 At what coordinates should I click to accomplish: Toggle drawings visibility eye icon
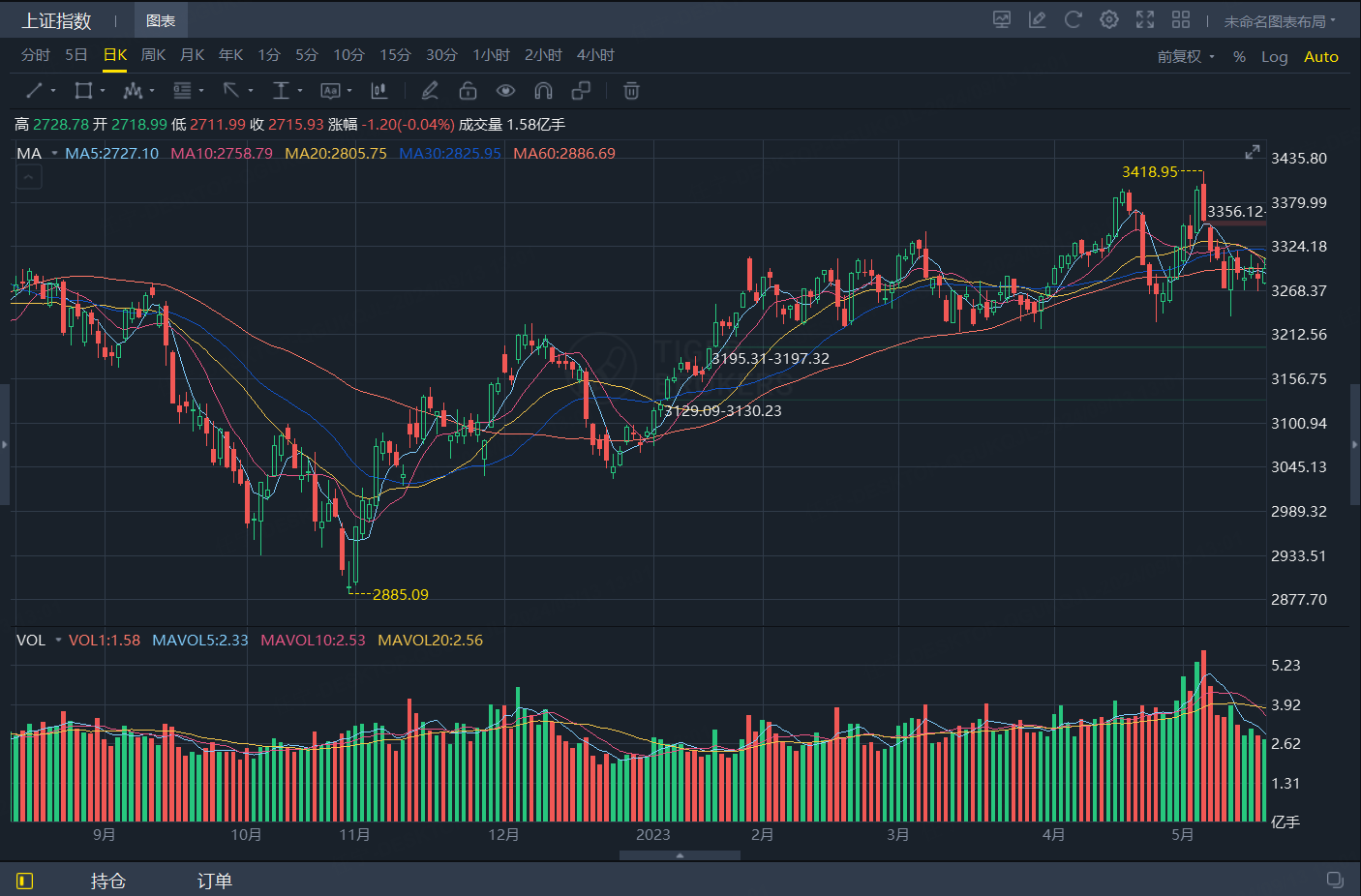505,91
